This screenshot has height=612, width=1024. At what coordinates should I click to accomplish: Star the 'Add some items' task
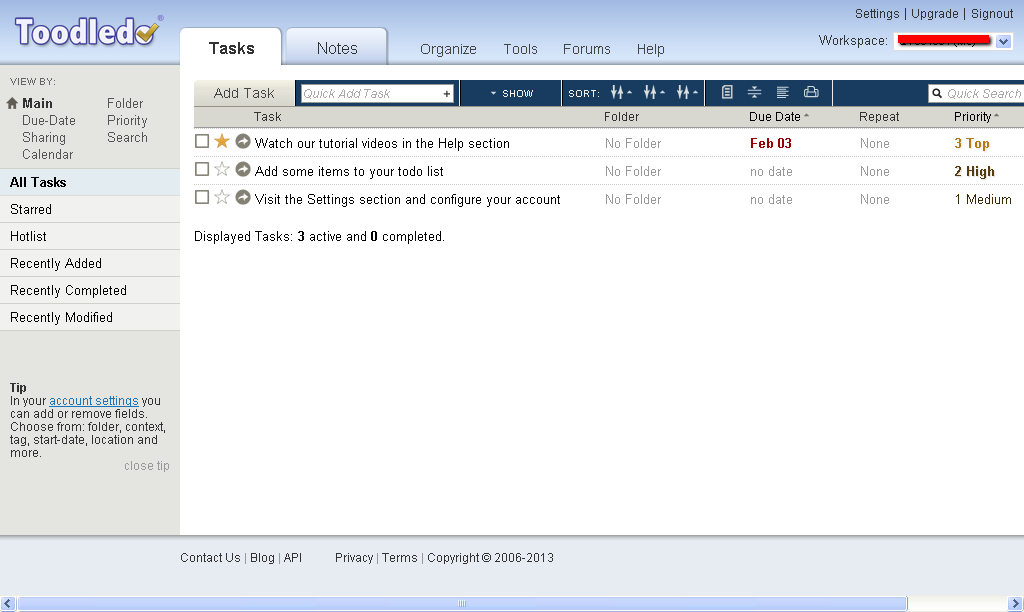click(x=222, y=169)
